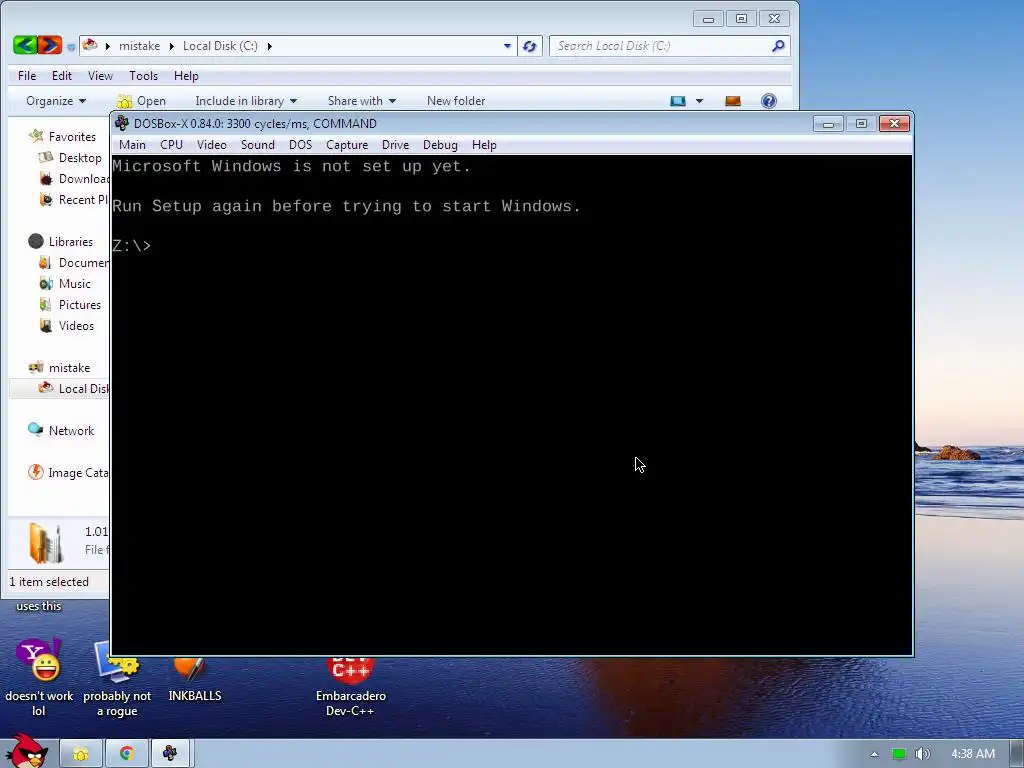Click the DOSBox-X taskbar button
The height and width of the screenshot is (768, 1024).
(x=170, y=754)
